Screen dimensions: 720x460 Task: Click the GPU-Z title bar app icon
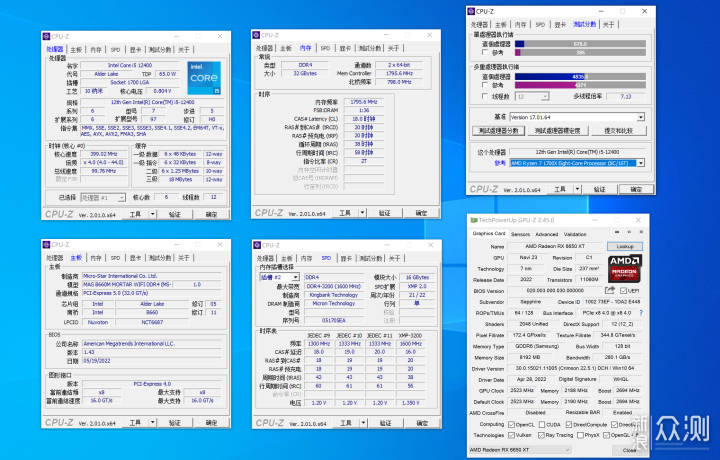pos(474,220)
